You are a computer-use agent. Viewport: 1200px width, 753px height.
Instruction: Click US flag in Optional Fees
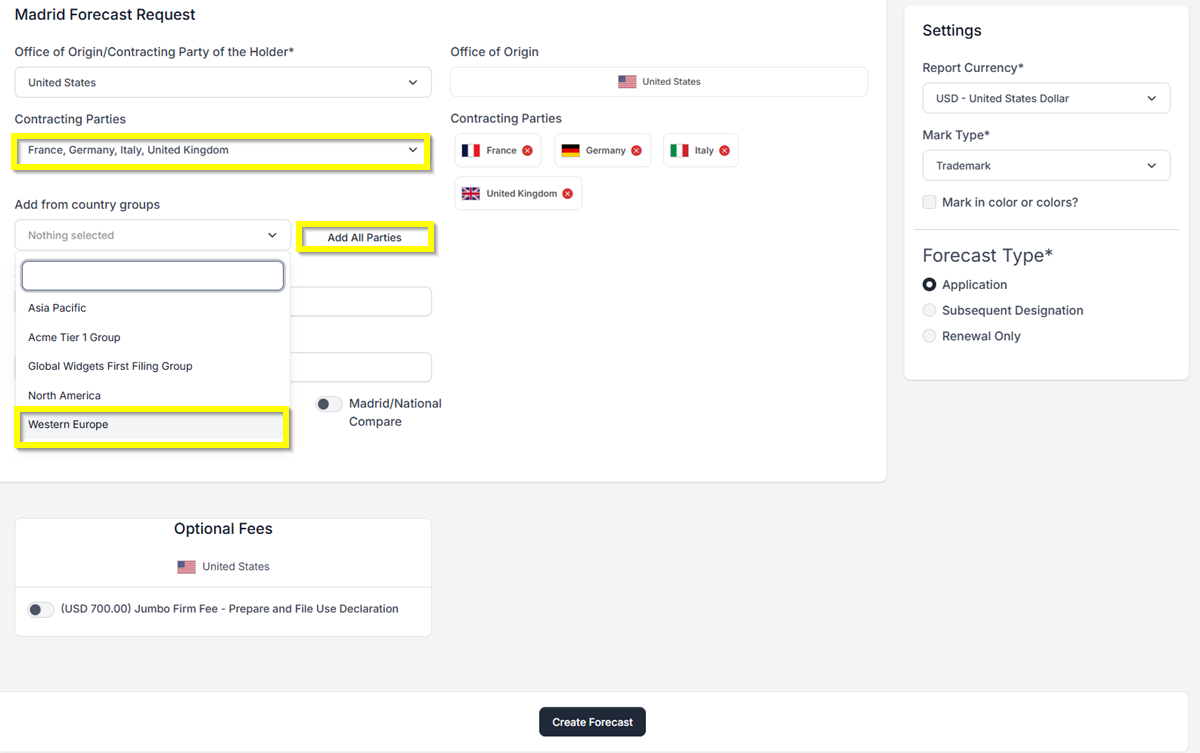187,567
